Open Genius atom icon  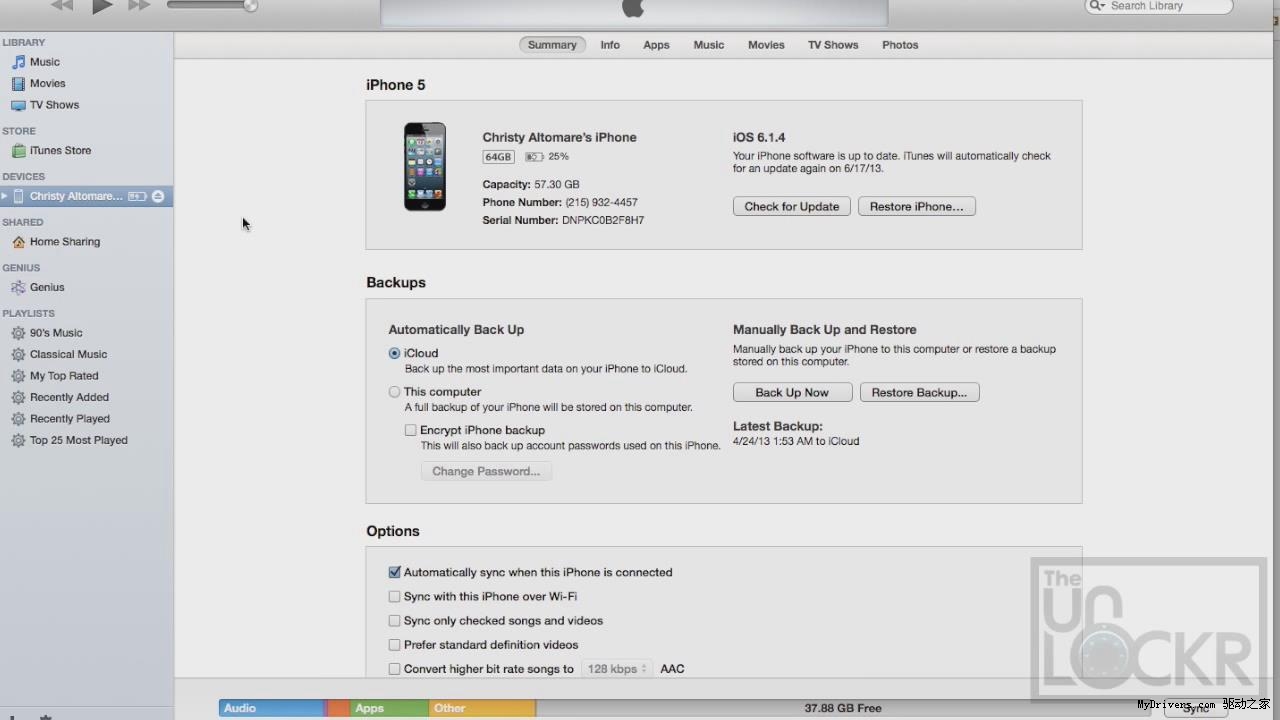click(18, 287)
